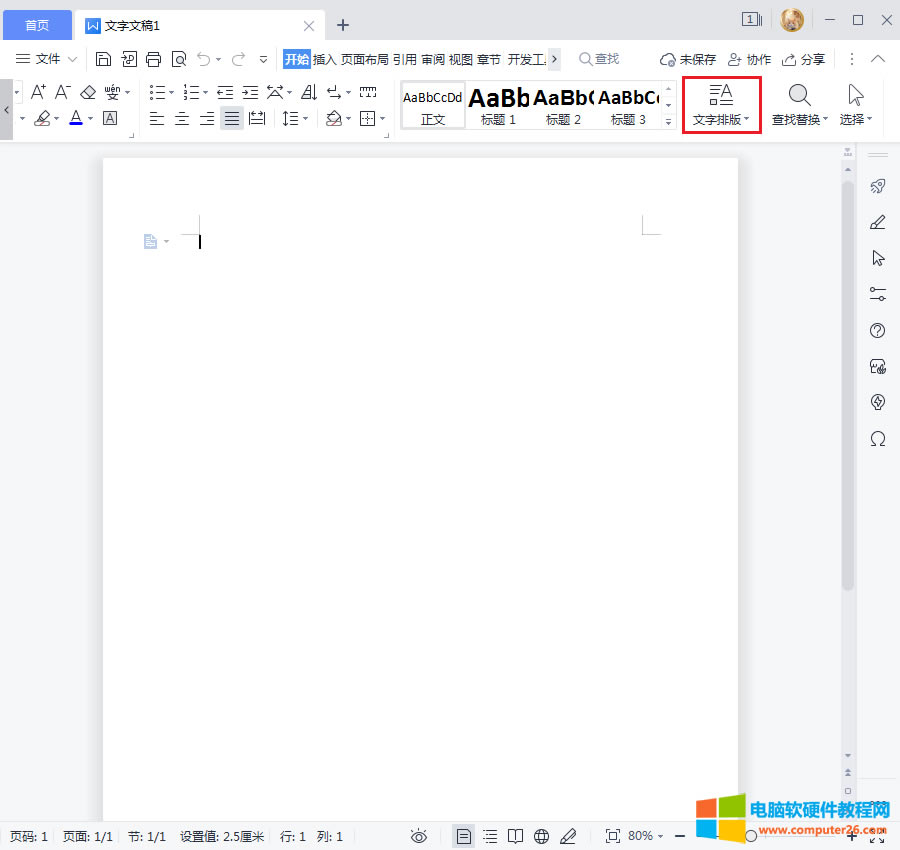900x850 pixels.
Task: Open the help icon in right sidebar
Action: (x=878, y=331)
